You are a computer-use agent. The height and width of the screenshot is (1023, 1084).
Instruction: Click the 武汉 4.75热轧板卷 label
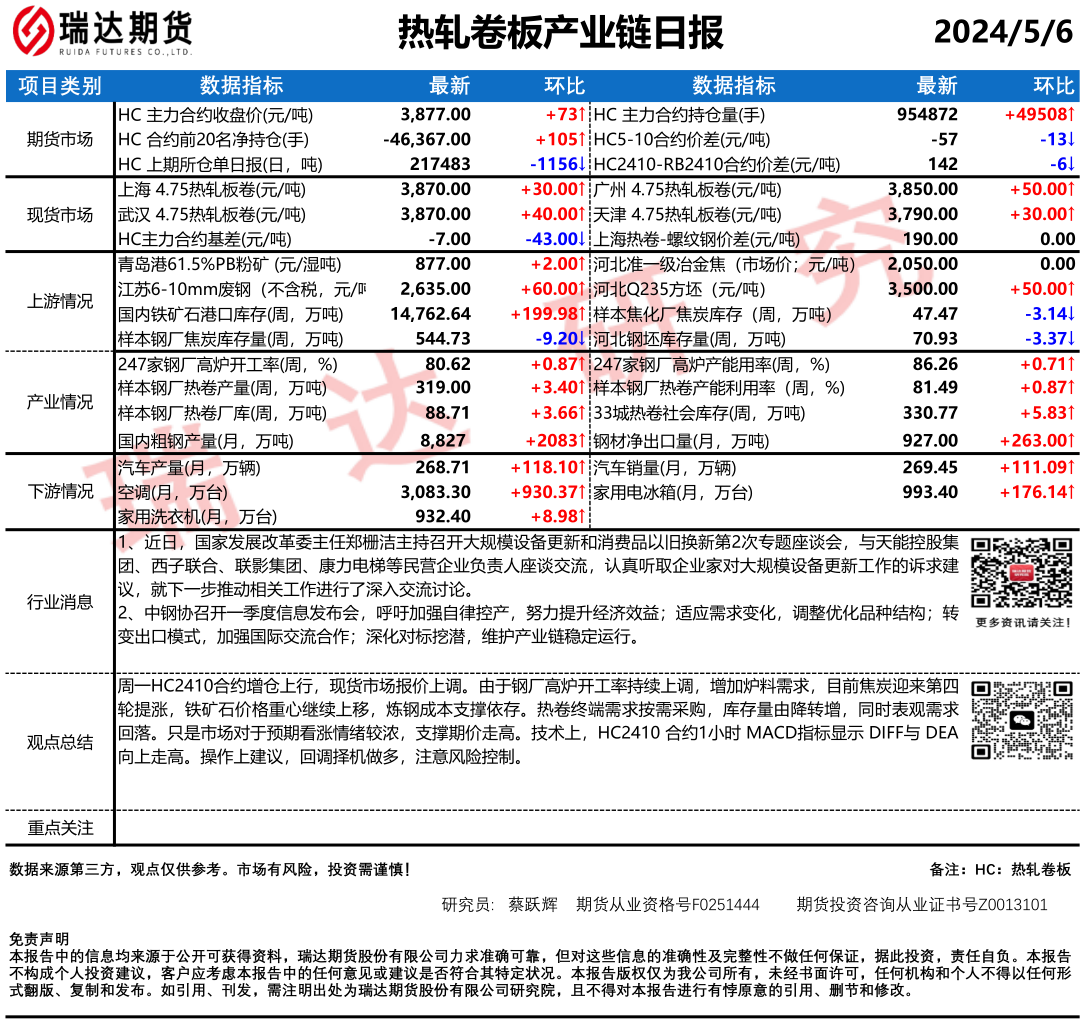(212, 214)
